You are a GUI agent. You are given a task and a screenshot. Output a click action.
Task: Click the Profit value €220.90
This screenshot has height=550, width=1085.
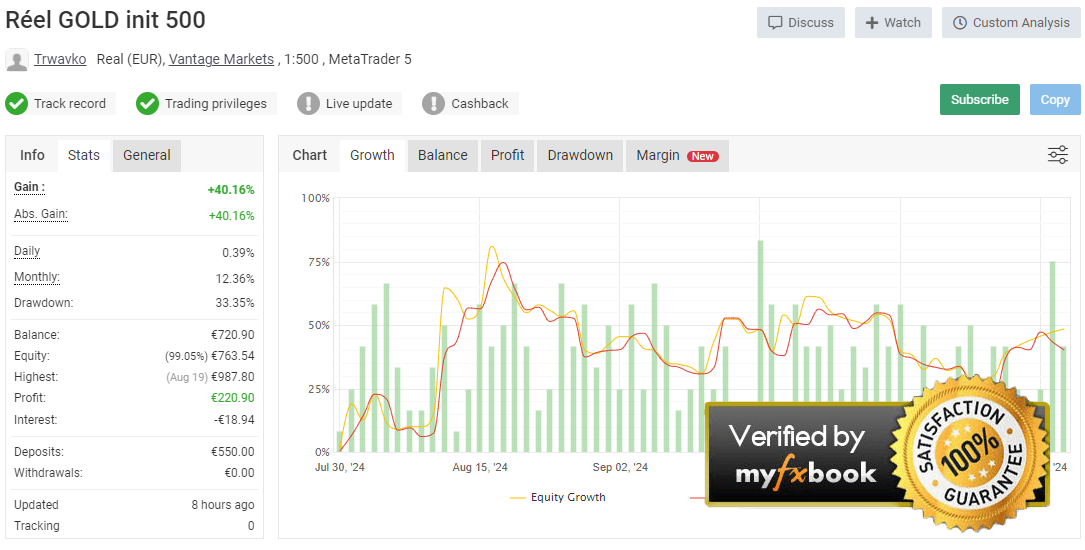point(232,398)
